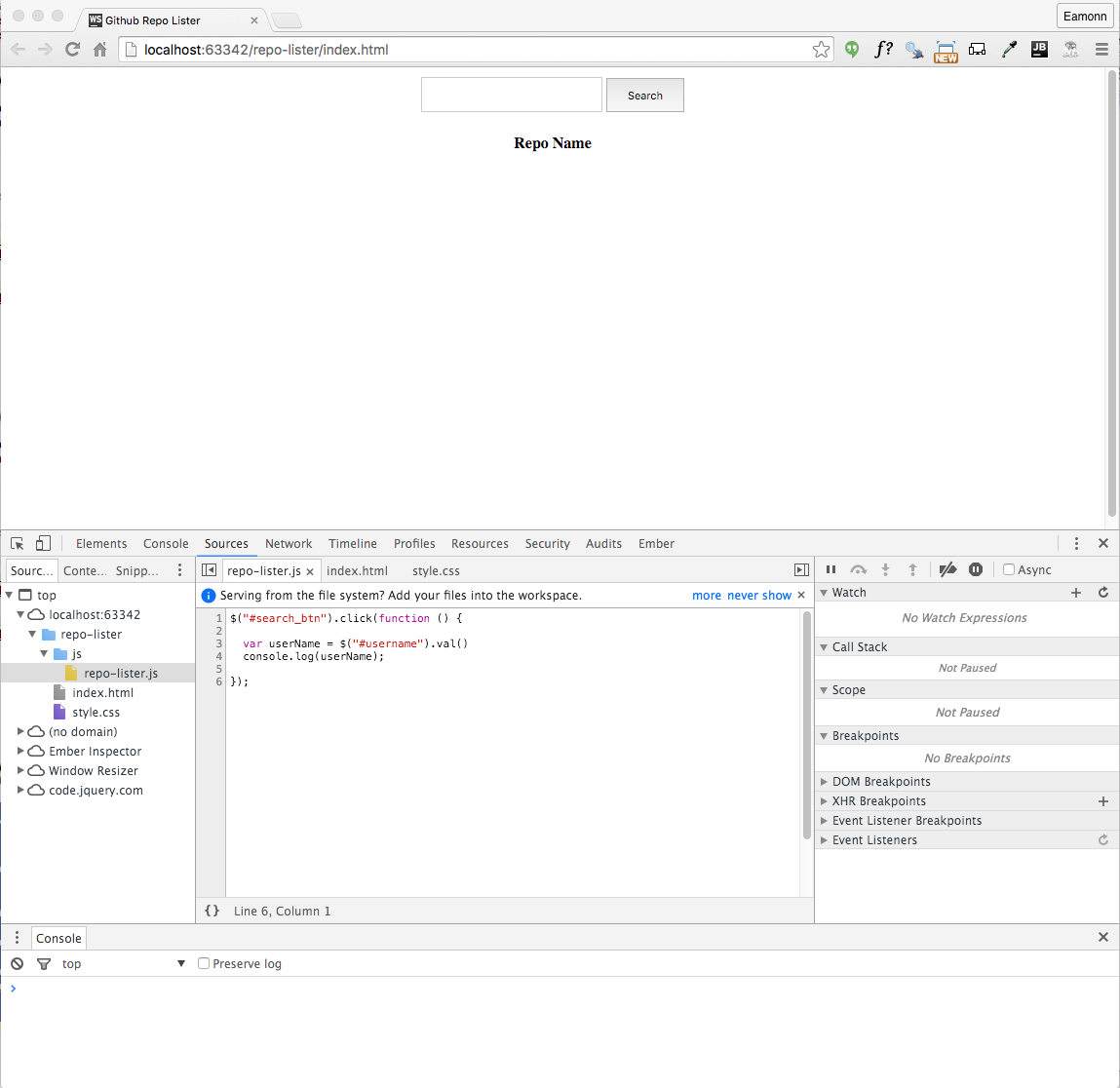Add a watch expression with plus icon
The height and width of the screenshot is (1088, 1120).
1076,593
